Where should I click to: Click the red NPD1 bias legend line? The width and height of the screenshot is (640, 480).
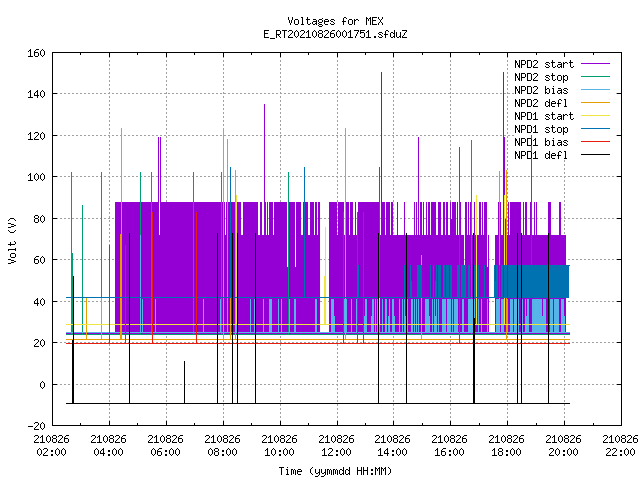point(596,142)
